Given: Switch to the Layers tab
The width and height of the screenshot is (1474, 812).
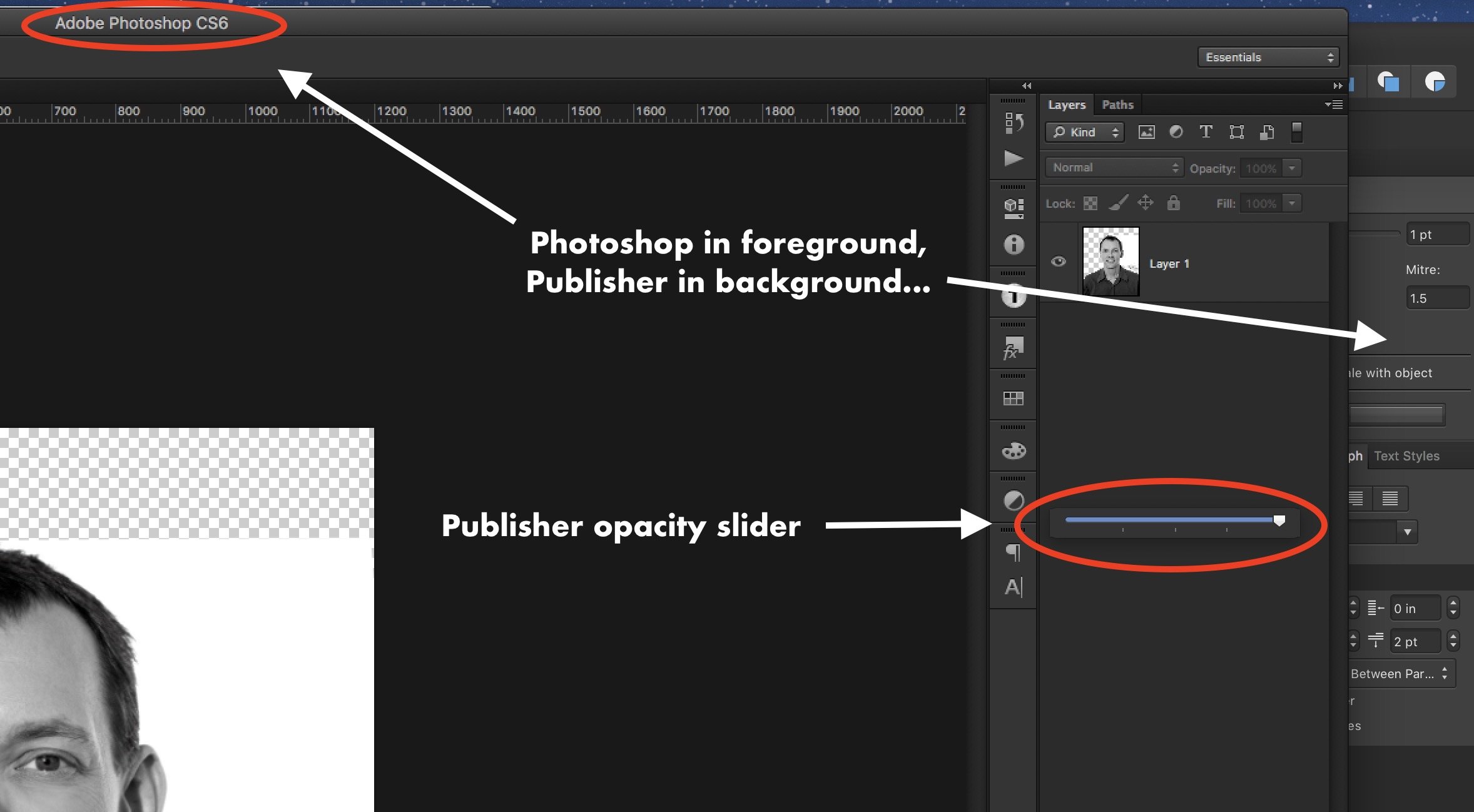Looking at the screenshot, I should 1067,104.
